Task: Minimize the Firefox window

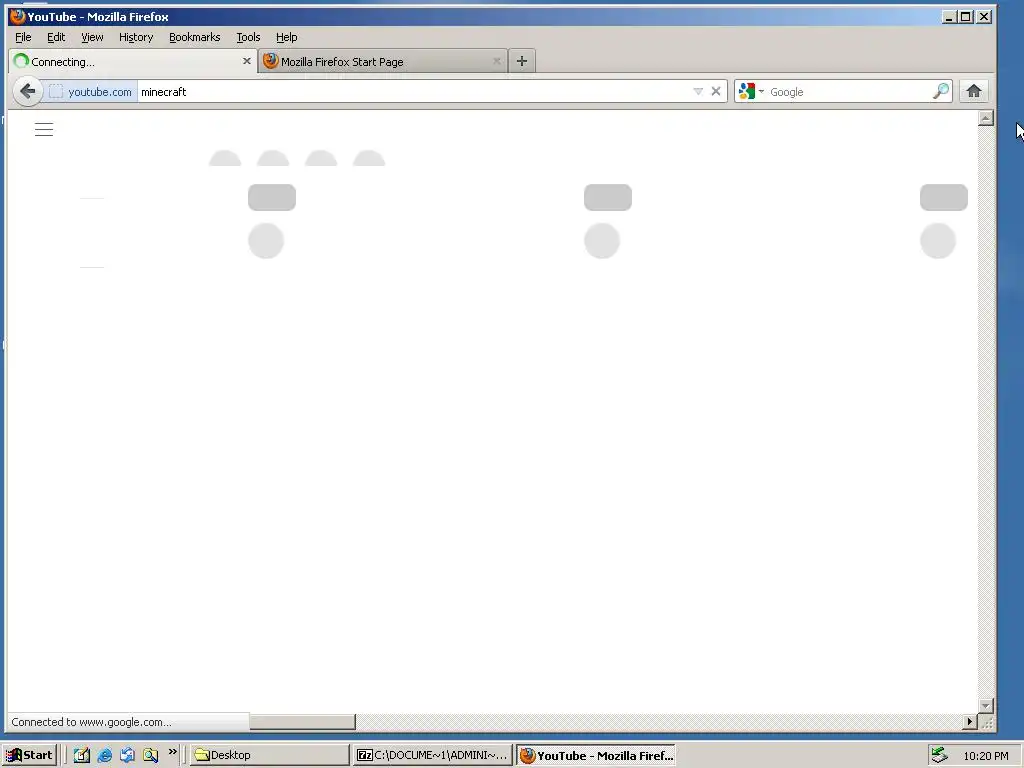Action: 949,17
